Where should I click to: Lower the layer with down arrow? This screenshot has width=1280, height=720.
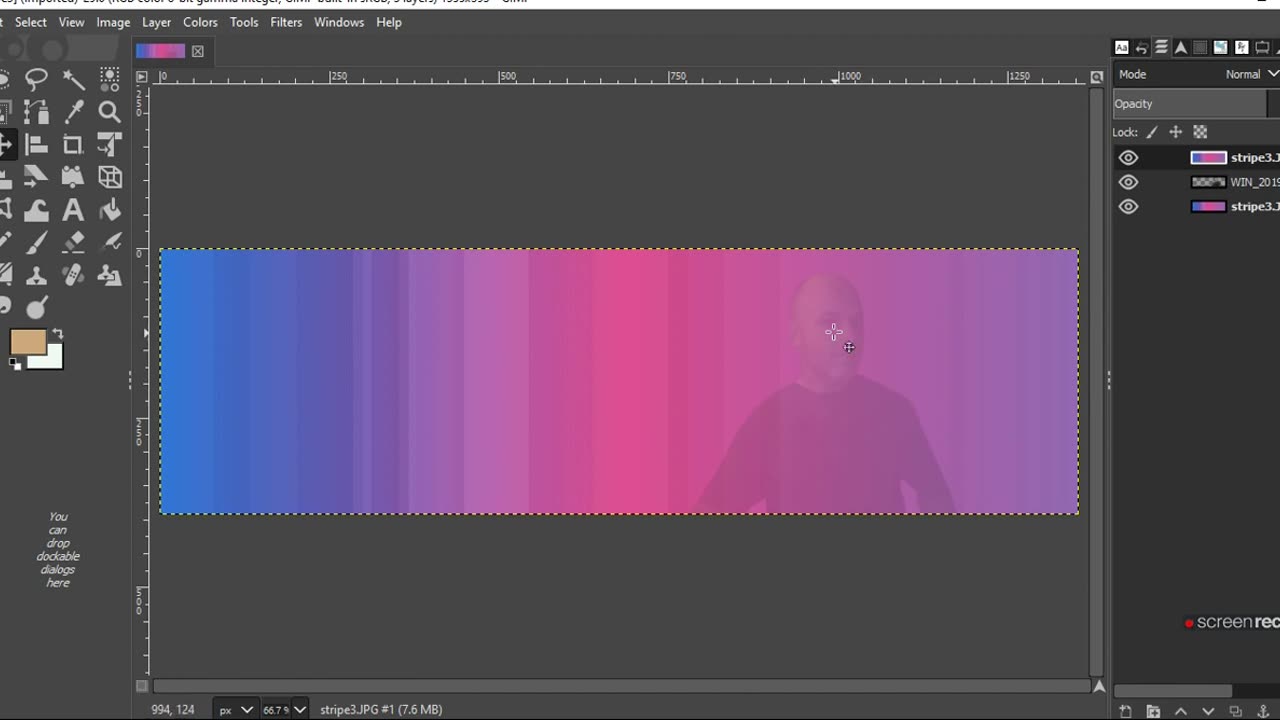point(1208,711)
